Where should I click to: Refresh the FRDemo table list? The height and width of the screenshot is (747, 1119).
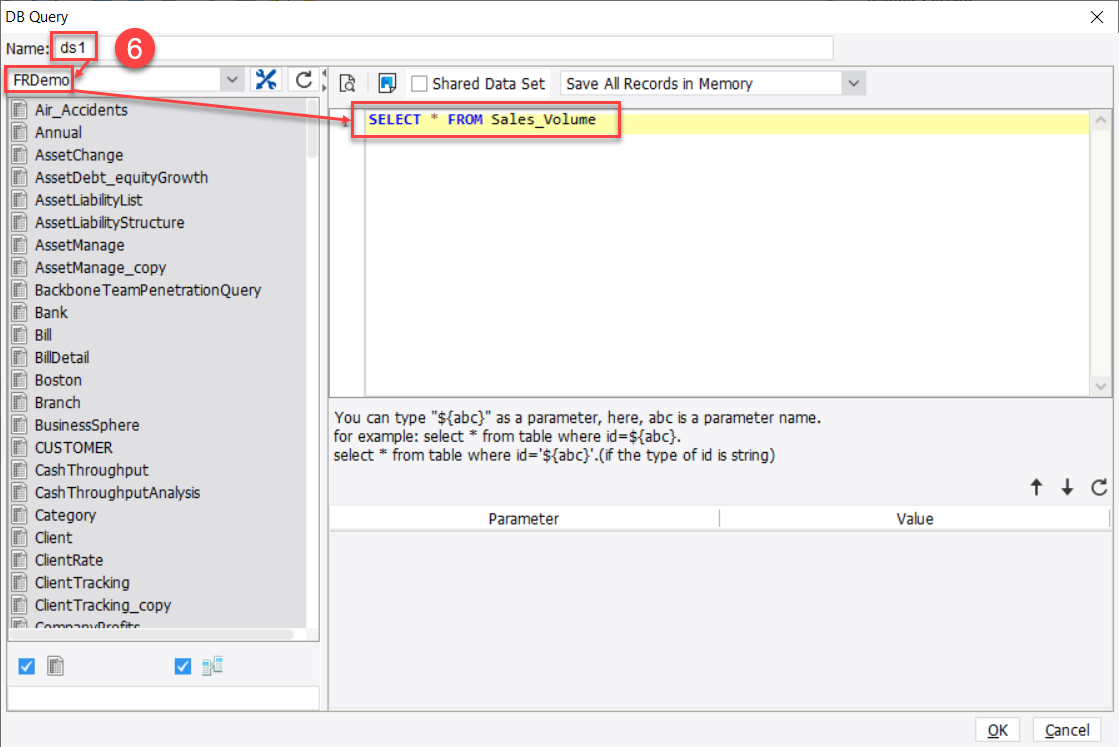[303, 79]
